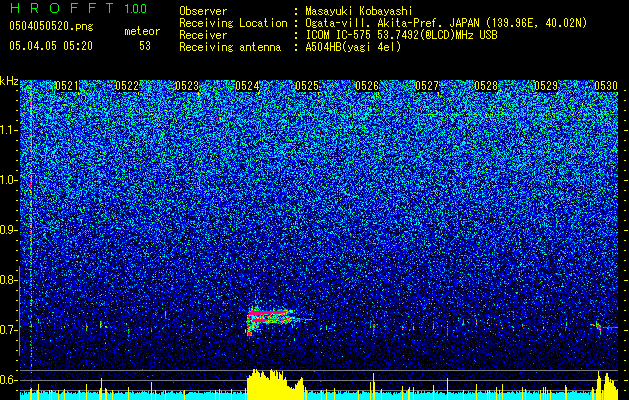629x400 pixels.
Task: Click the observer name Masayuki Kobayashi
Action: click(x=359, y=11)
